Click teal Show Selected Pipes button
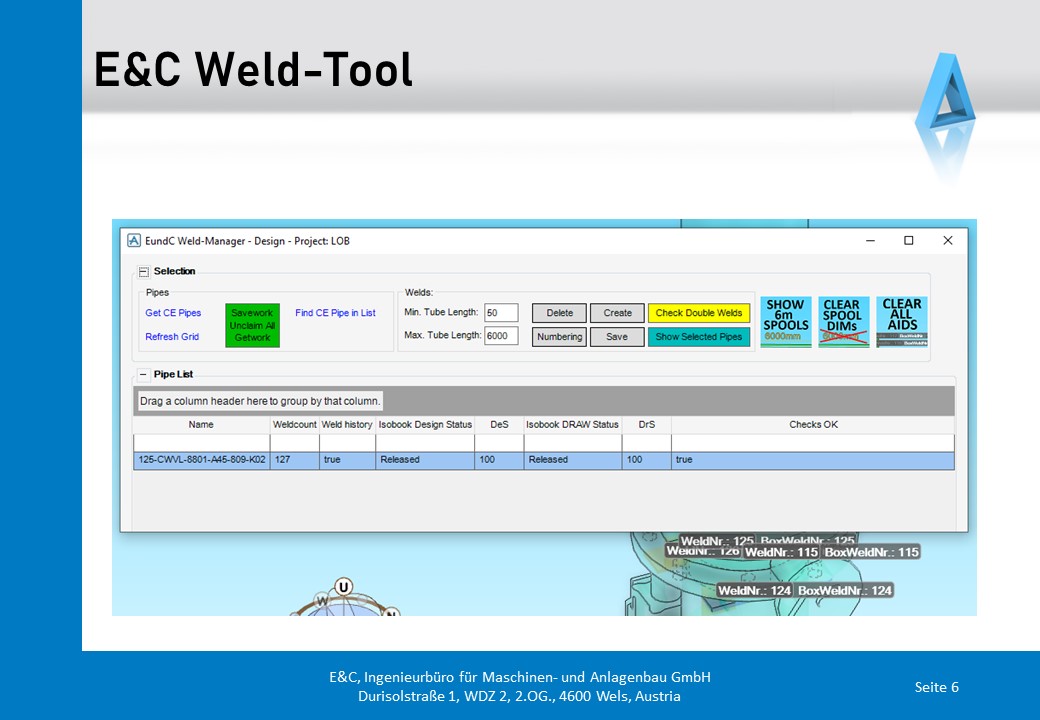 click(x=698, y=337)
